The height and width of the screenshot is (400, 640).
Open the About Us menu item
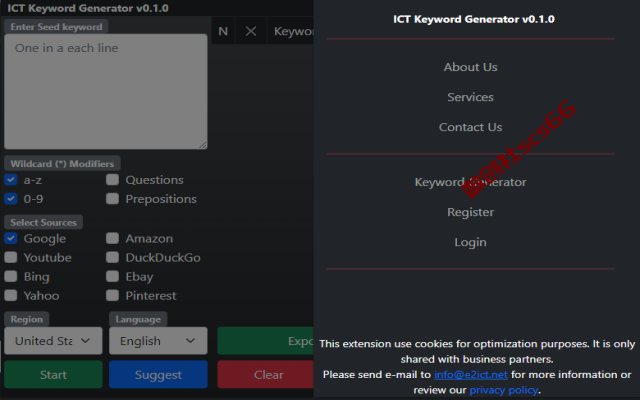[x=470, y=67]
